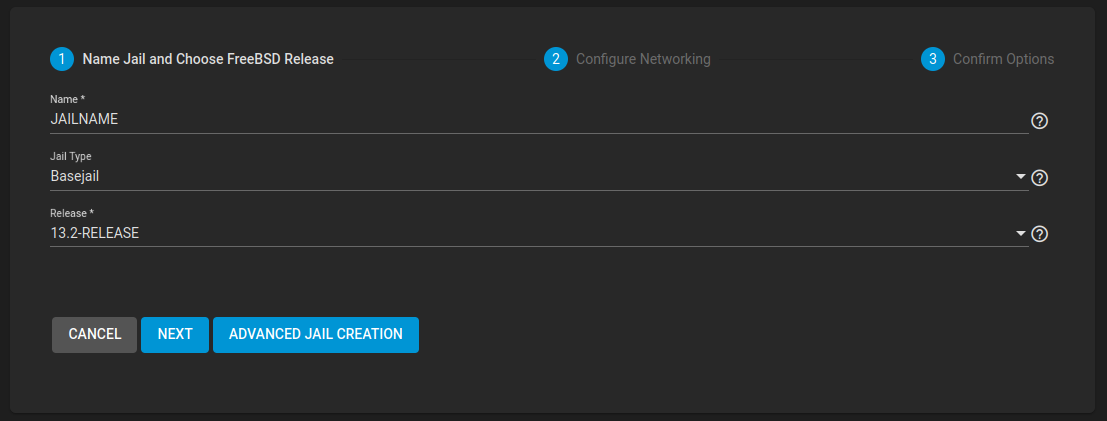Click into the JAILNAME name field
This screenshot has width=1107, height=421.
(530, 119)
